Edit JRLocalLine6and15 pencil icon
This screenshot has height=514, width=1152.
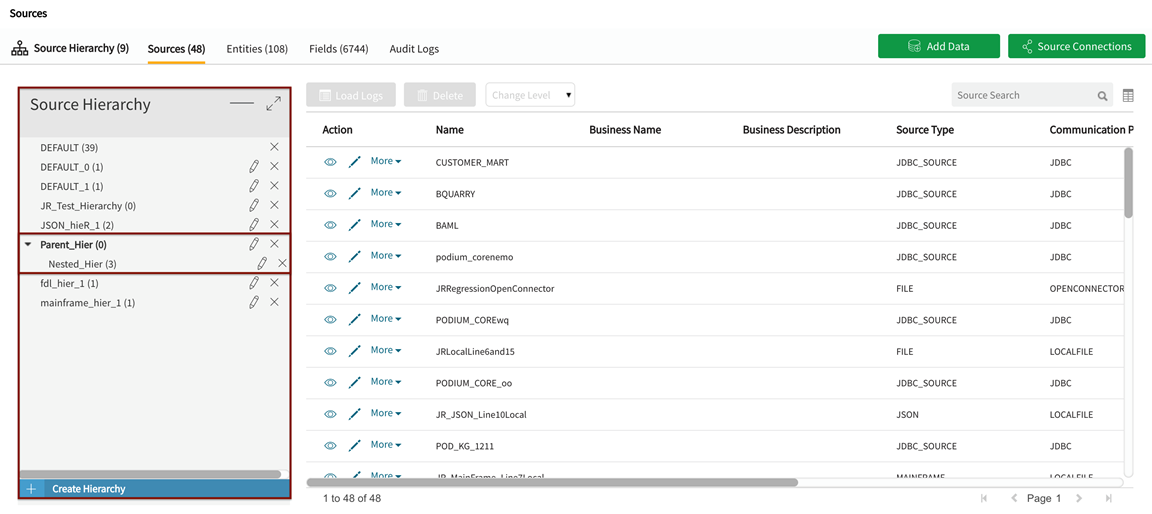tap(355, 351)
